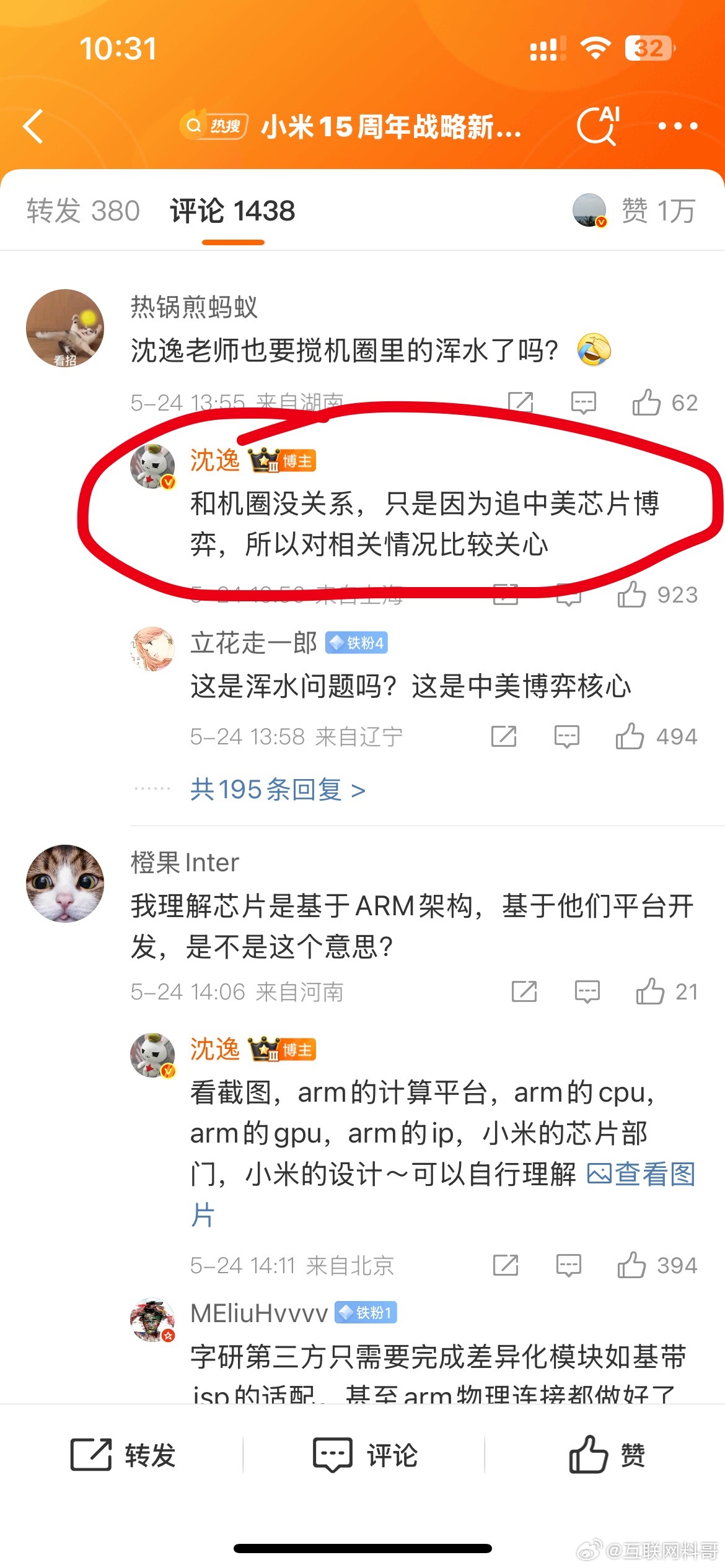Screen dimensions: 725x1568
Task: Tap the bottom 转发 button
Action: (x=123, y=1455)
